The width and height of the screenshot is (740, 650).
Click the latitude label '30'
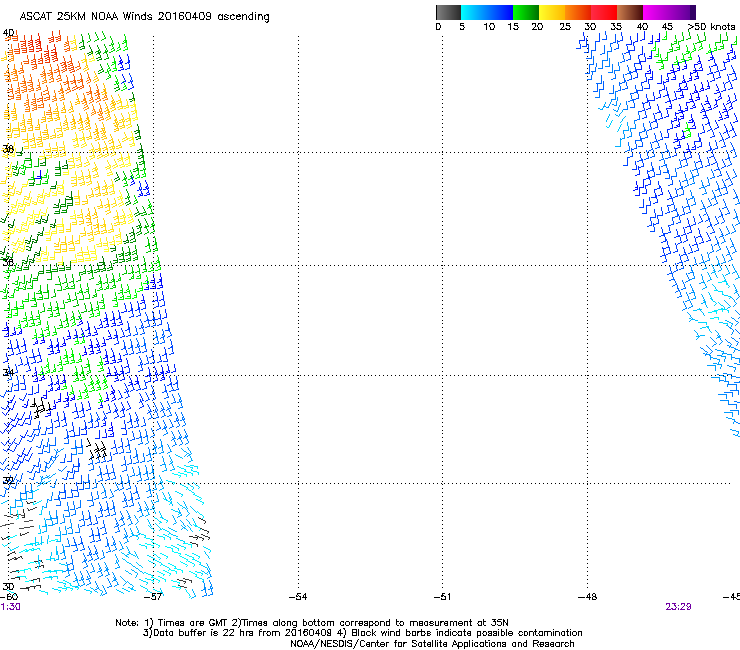(x=8, y=587)
